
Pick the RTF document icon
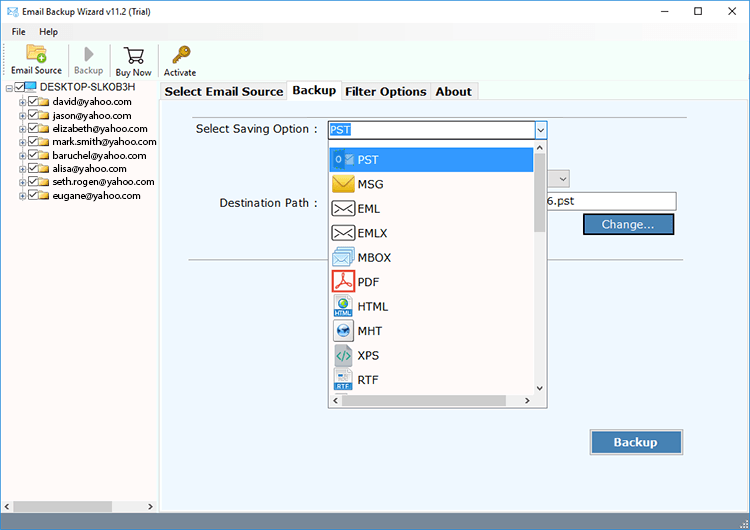coord(343,379)
